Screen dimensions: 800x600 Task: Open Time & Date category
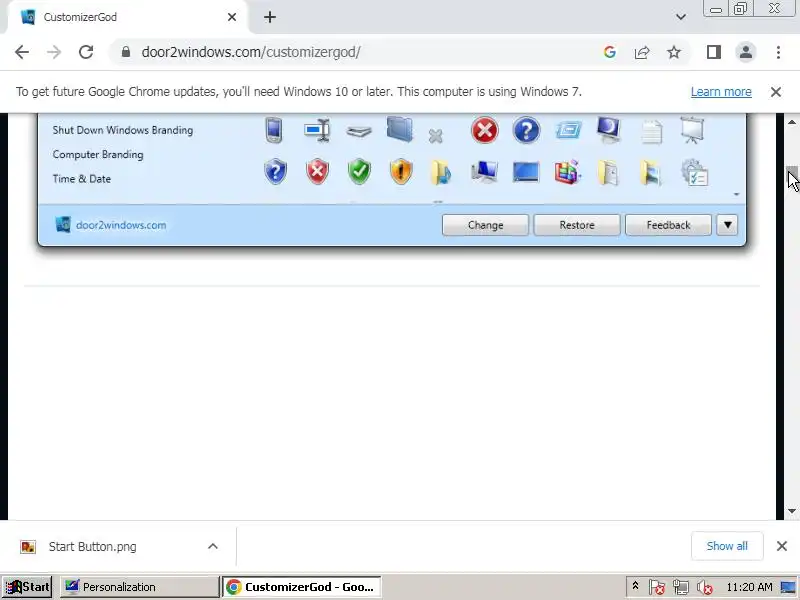(x=82, y=179)
